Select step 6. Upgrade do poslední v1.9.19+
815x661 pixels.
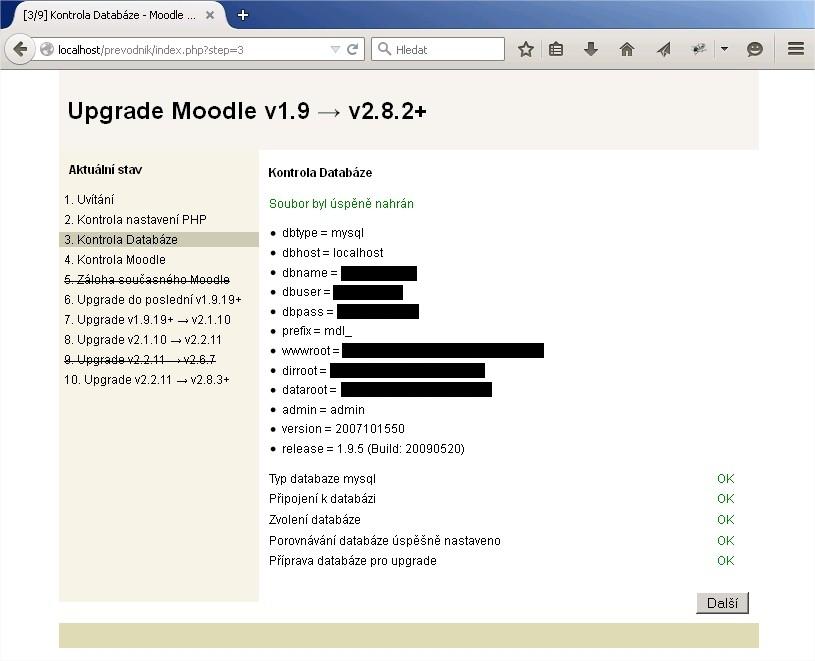click(153, 300)
